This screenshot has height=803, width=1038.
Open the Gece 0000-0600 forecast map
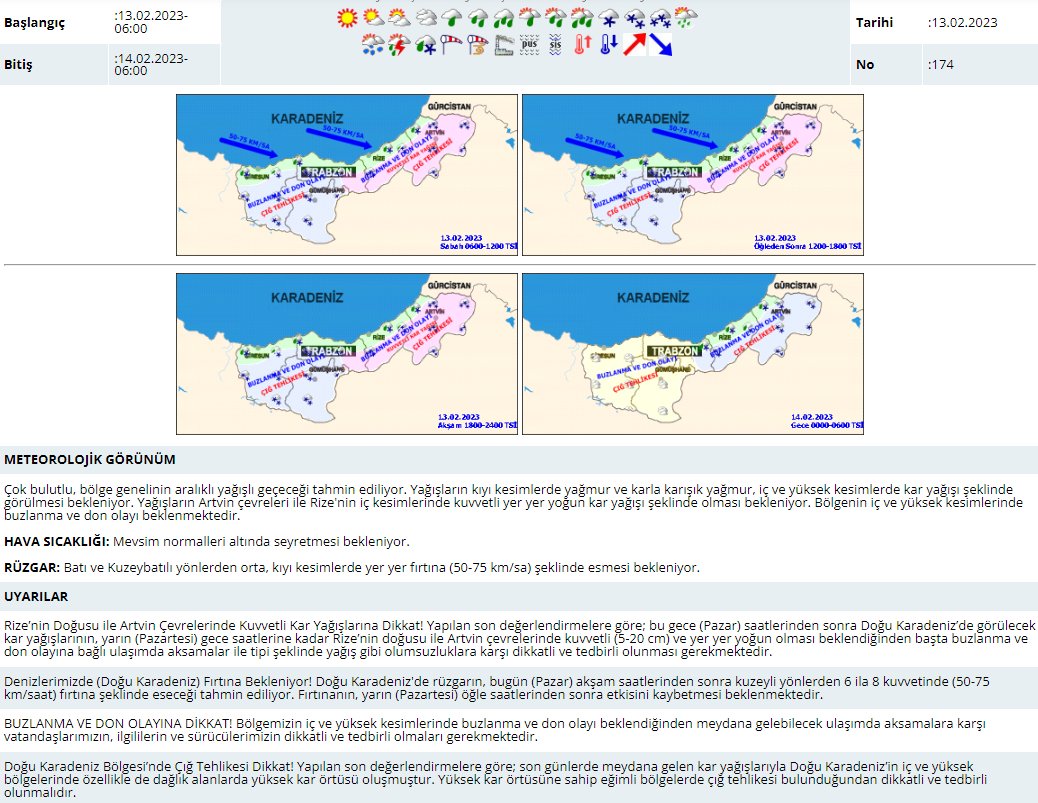[x=693, y=354]
